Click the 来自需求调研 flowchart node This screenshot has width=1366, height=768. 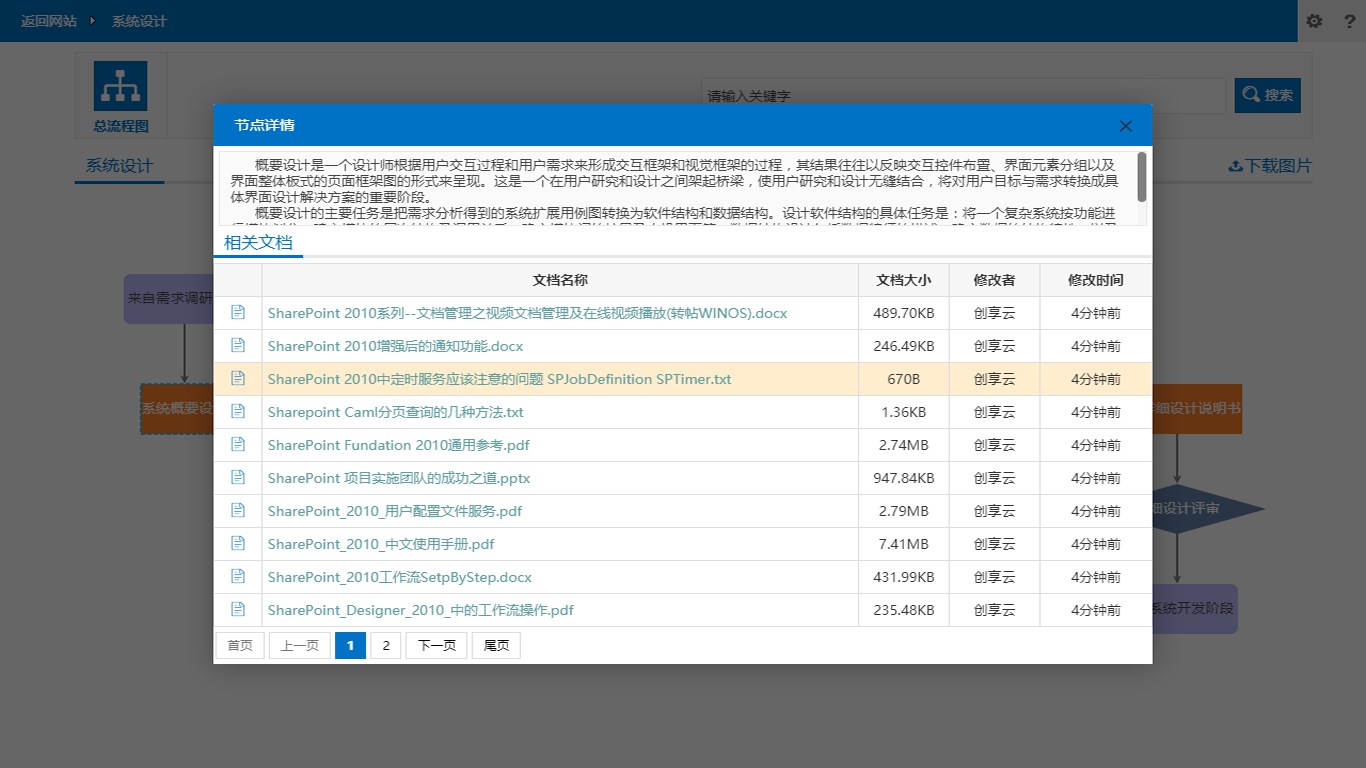pyautogui.click(x=169, y=298)
